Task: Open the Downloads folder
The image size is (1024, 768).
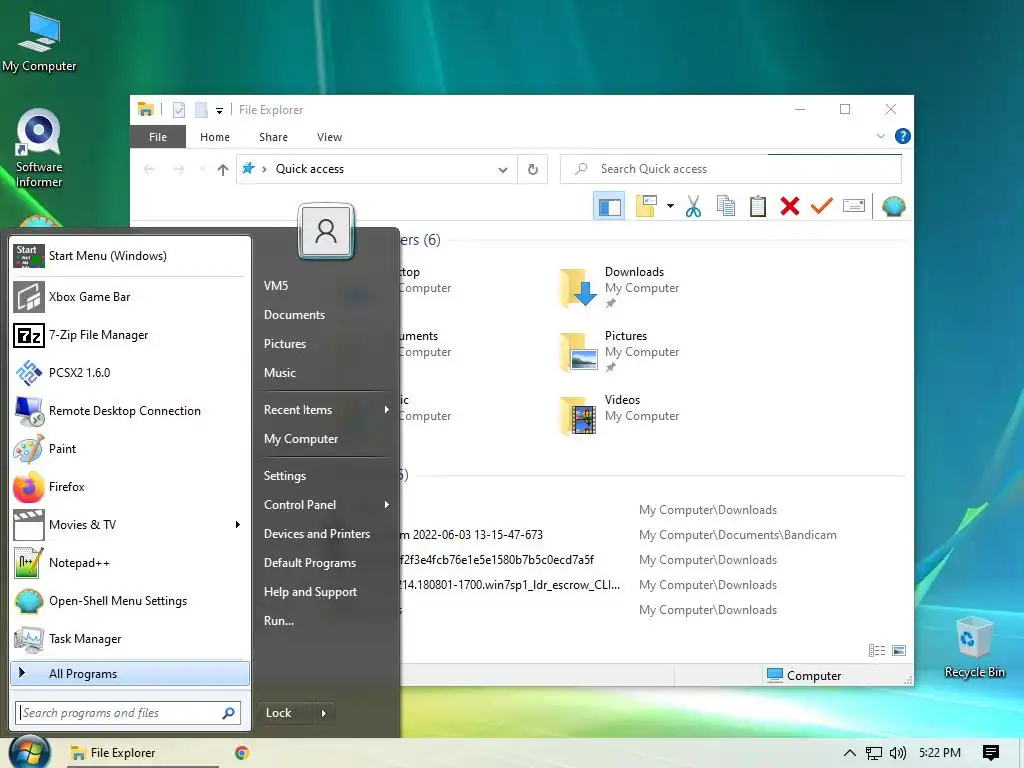Action: click(620, 287)
